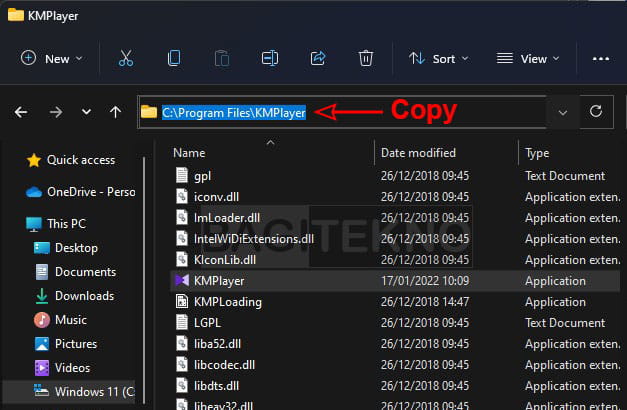The width and height of the screenshot is (627, 410).
Task: Sort by Date modified column header
Action: tap(418, 153)
